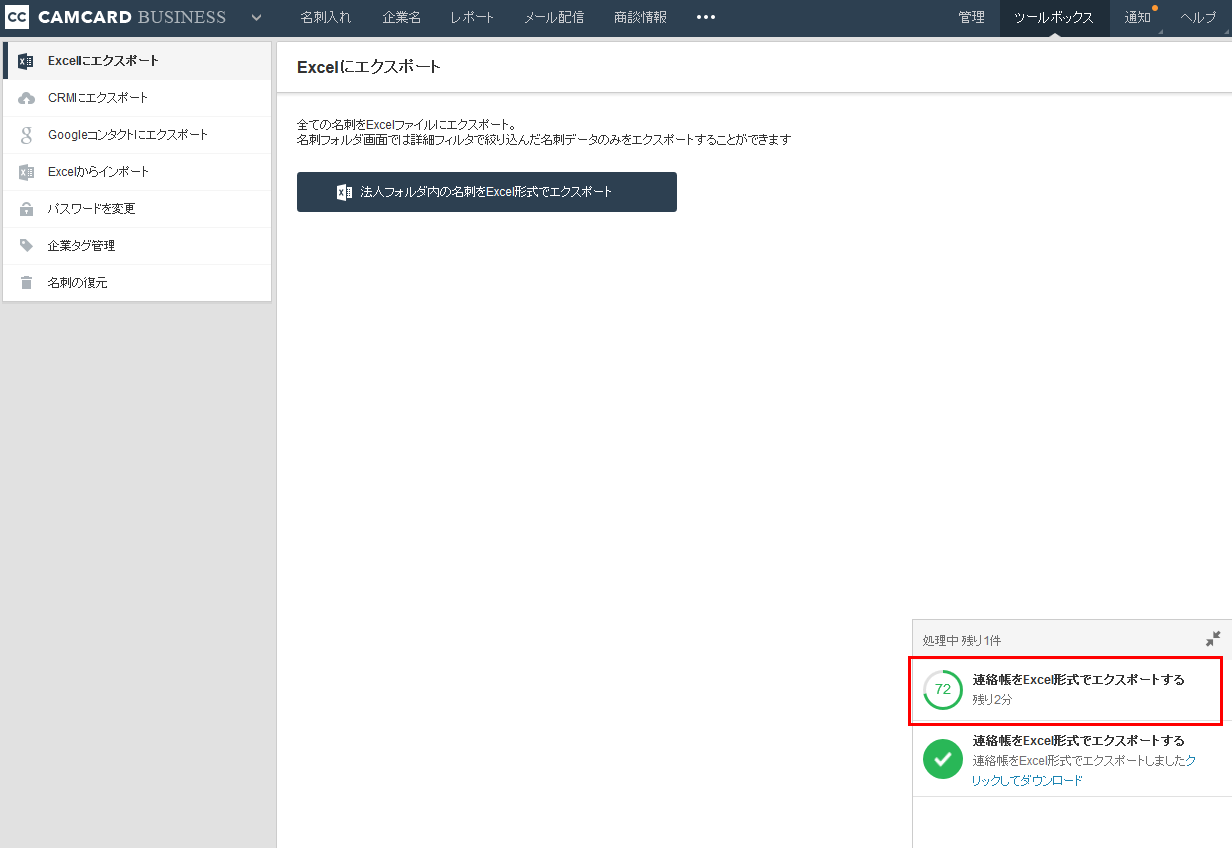
Task: Click the 72 percent progress circle
Action: tap(943, 689)
